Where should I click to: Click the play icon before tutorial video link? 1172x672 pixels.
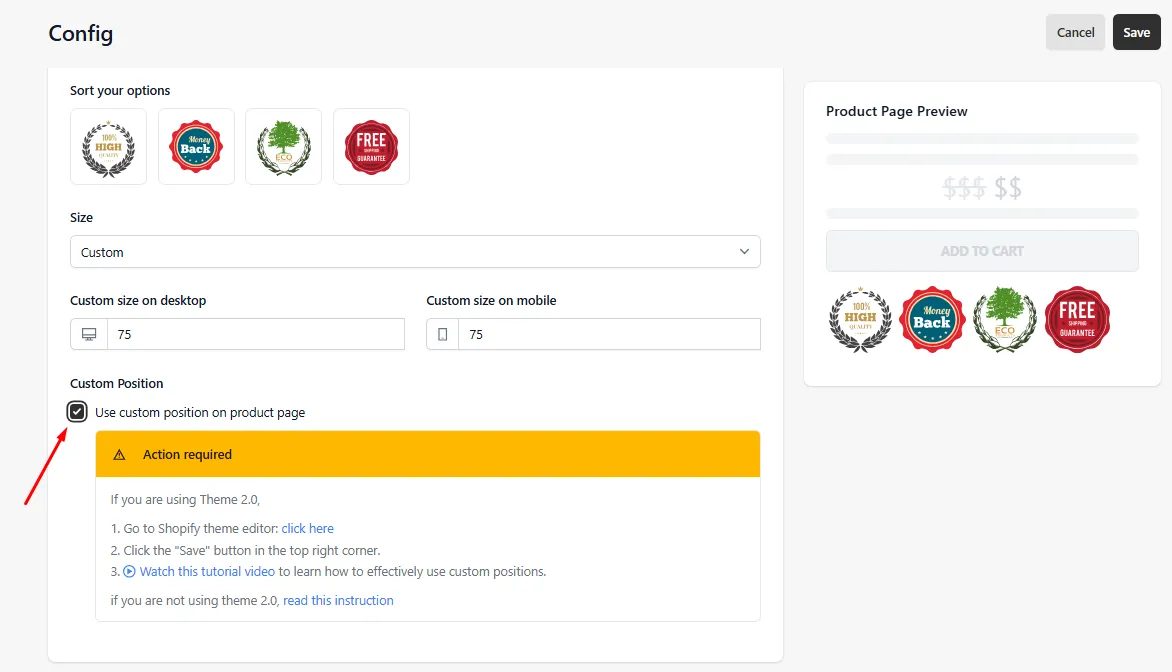click(129, 572)
